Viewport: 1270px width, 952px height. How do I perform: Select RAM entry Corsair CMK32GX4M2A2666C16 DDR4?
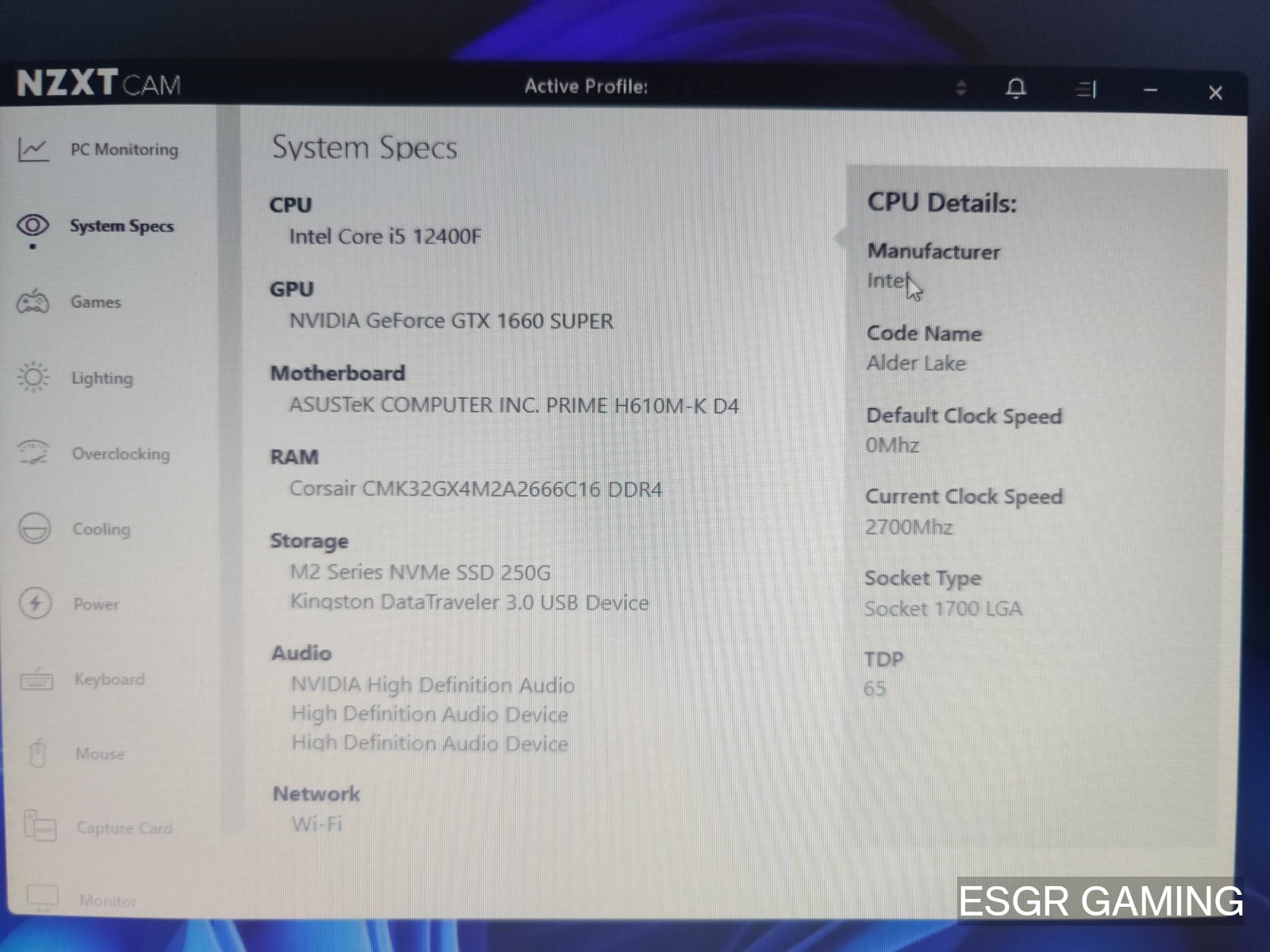tap(475, 489)
